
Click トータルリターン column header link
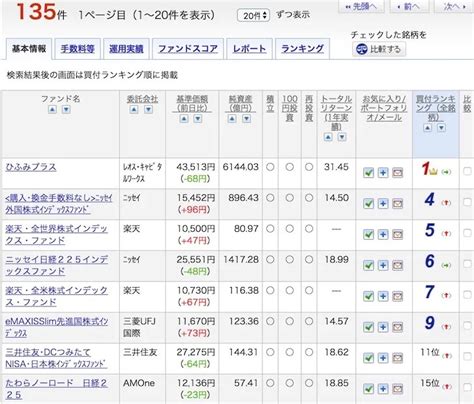(x=336, y=113)
